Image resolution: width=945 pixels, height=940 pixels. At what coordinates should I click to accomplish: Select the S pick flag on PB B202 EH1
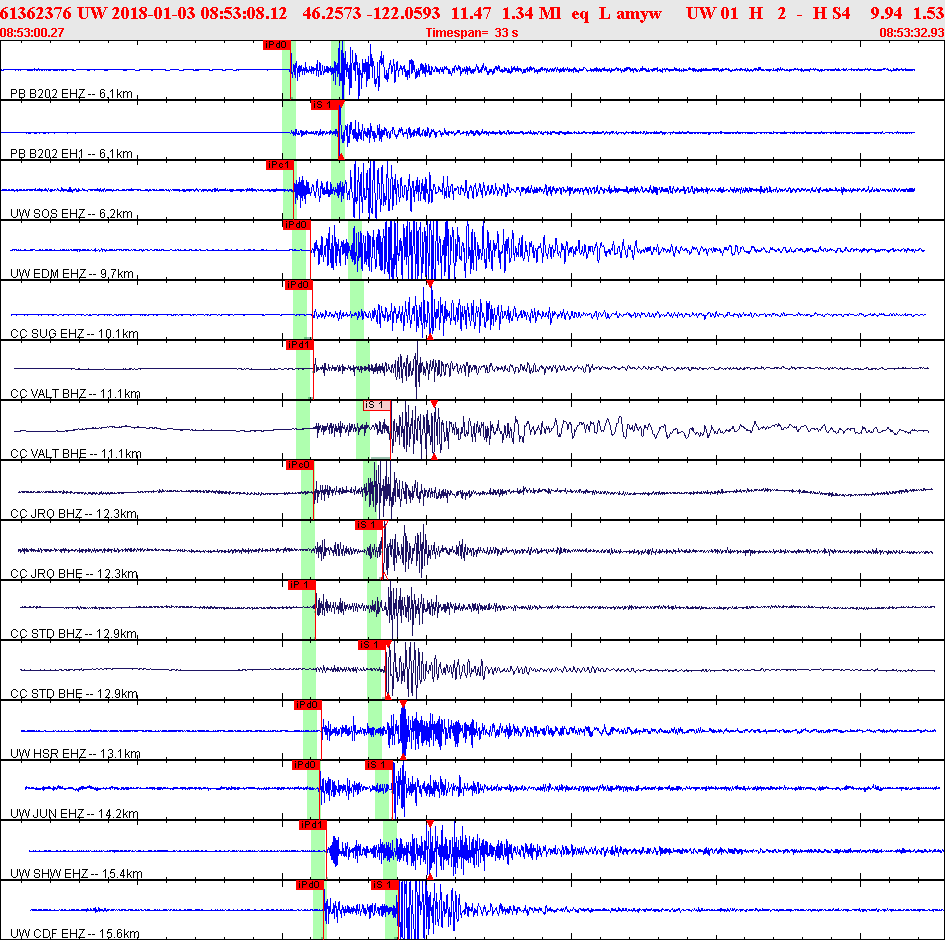coord(325,105)
